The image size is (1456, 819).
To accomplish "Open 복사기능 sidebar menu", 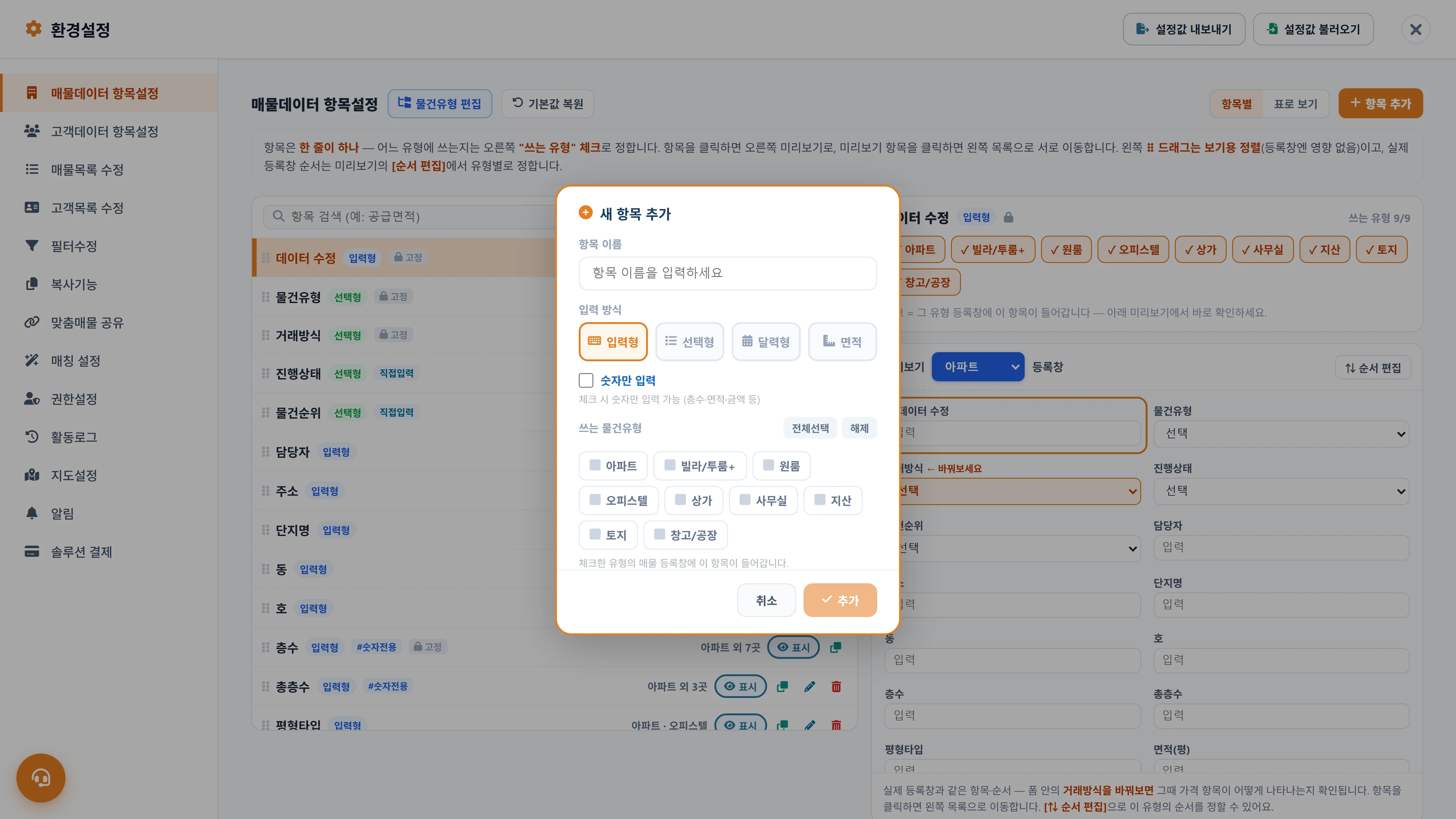I will (x=109, y=284).
